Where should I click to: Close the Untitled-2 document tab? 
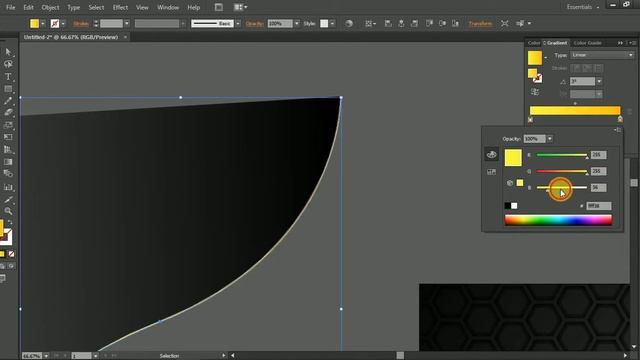pos(125,37)
